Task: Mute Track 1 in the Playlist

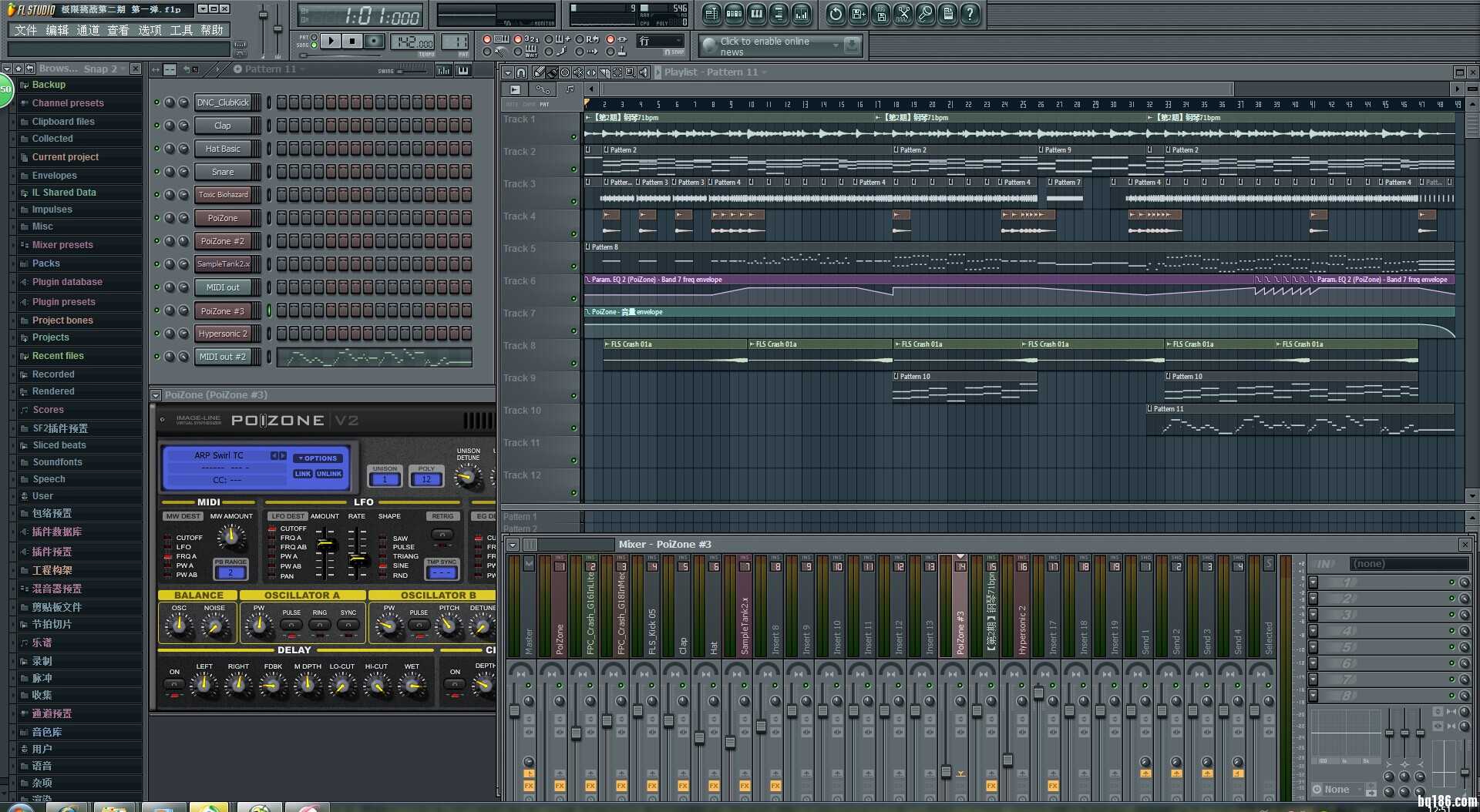Action: [573, 137]
